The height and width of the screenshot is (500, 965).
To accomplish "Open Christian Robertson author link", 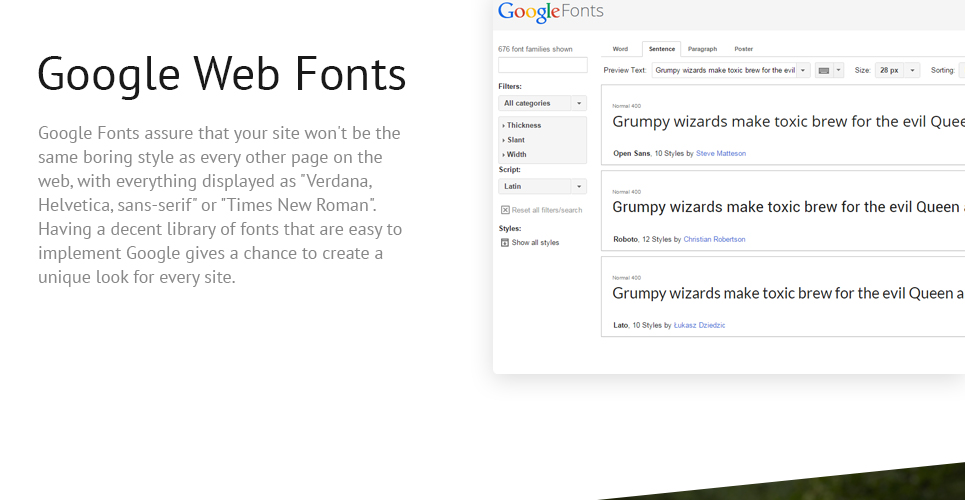I will point(714,239).
